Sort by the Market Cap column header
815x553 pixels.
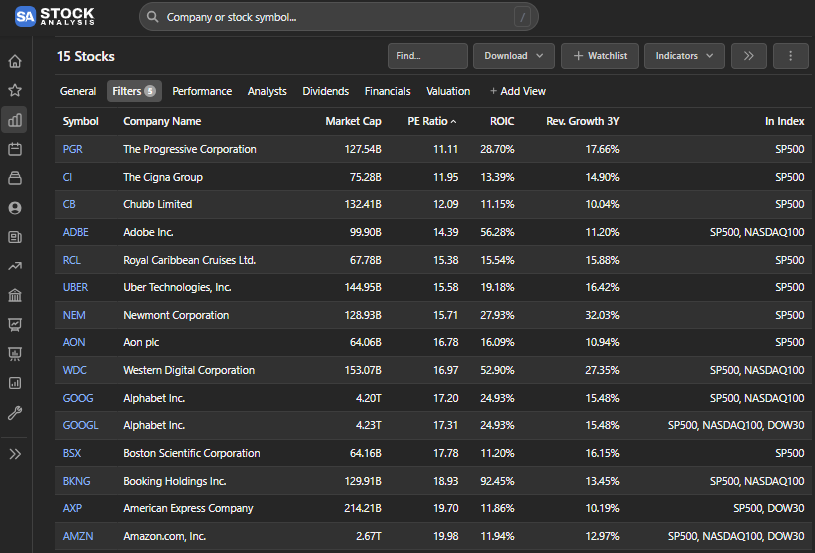coord(353,121)
